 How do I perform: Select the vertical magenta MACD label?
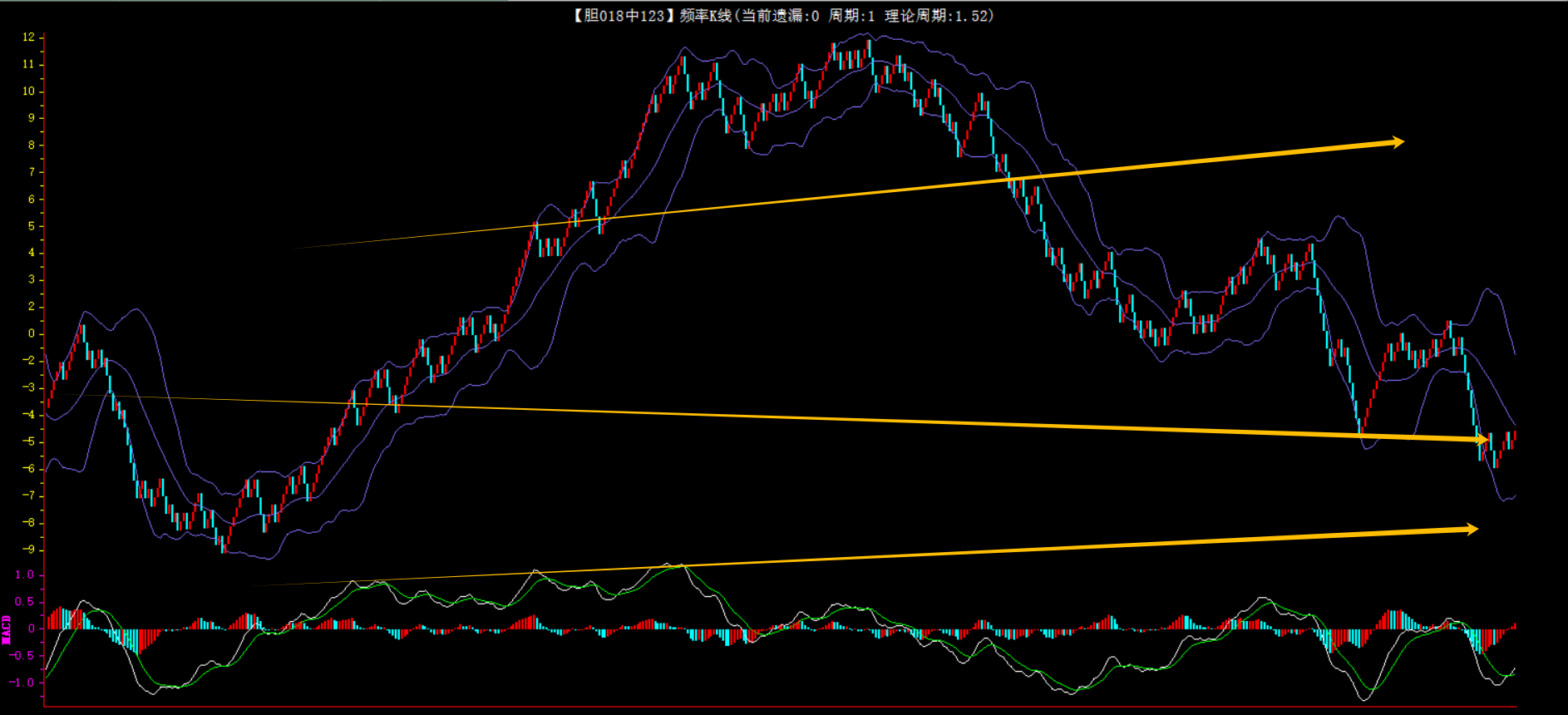click(7, 629)
